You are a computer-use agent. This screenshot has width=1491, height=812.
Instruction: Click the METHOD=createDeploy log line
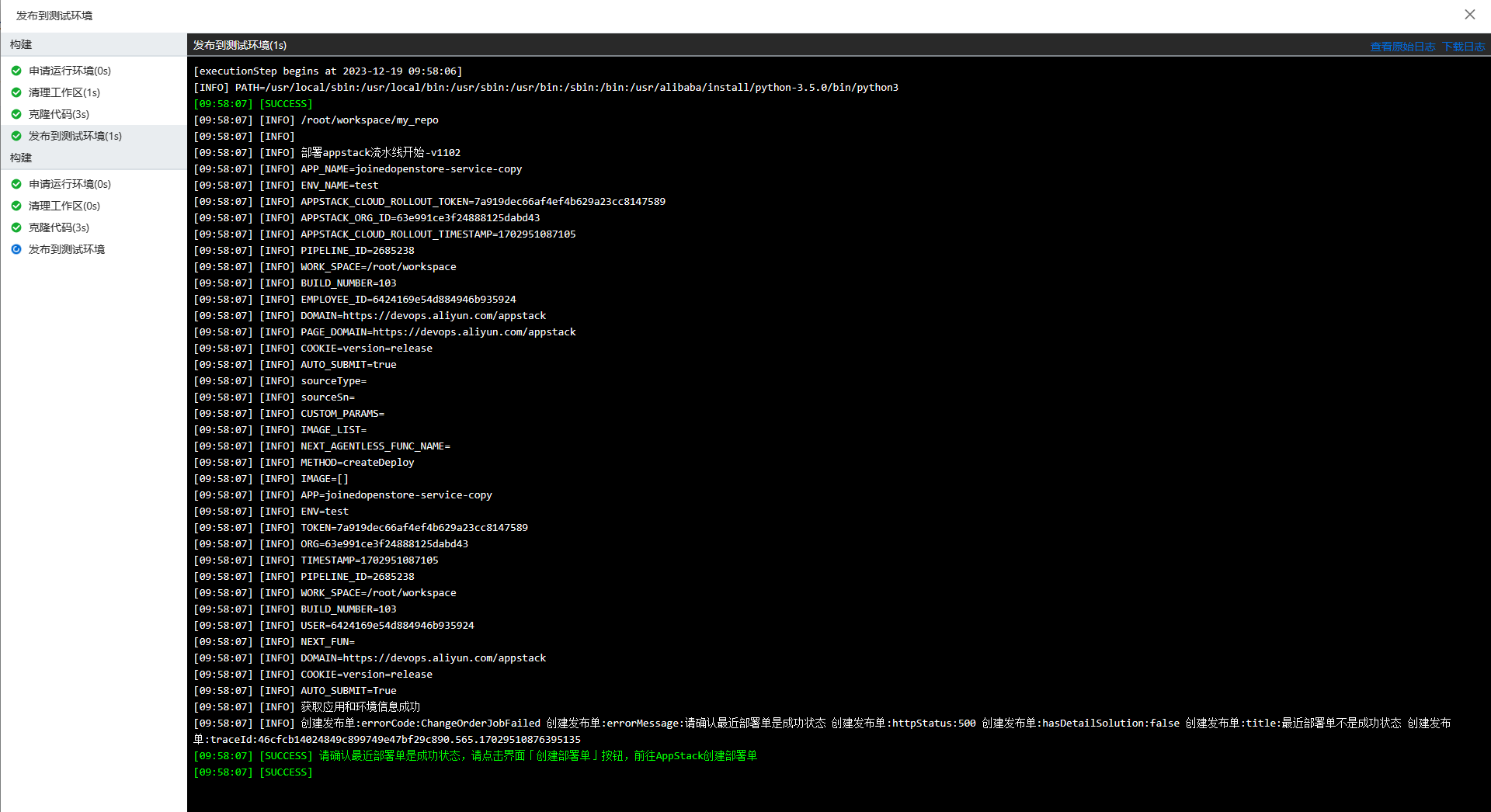[x=304, y=462]
